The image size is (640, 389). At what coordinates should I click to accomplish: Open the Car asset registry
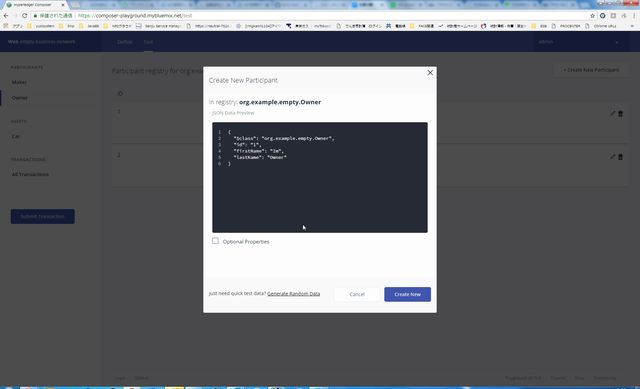pyautogui.click(x=16, y=136)
